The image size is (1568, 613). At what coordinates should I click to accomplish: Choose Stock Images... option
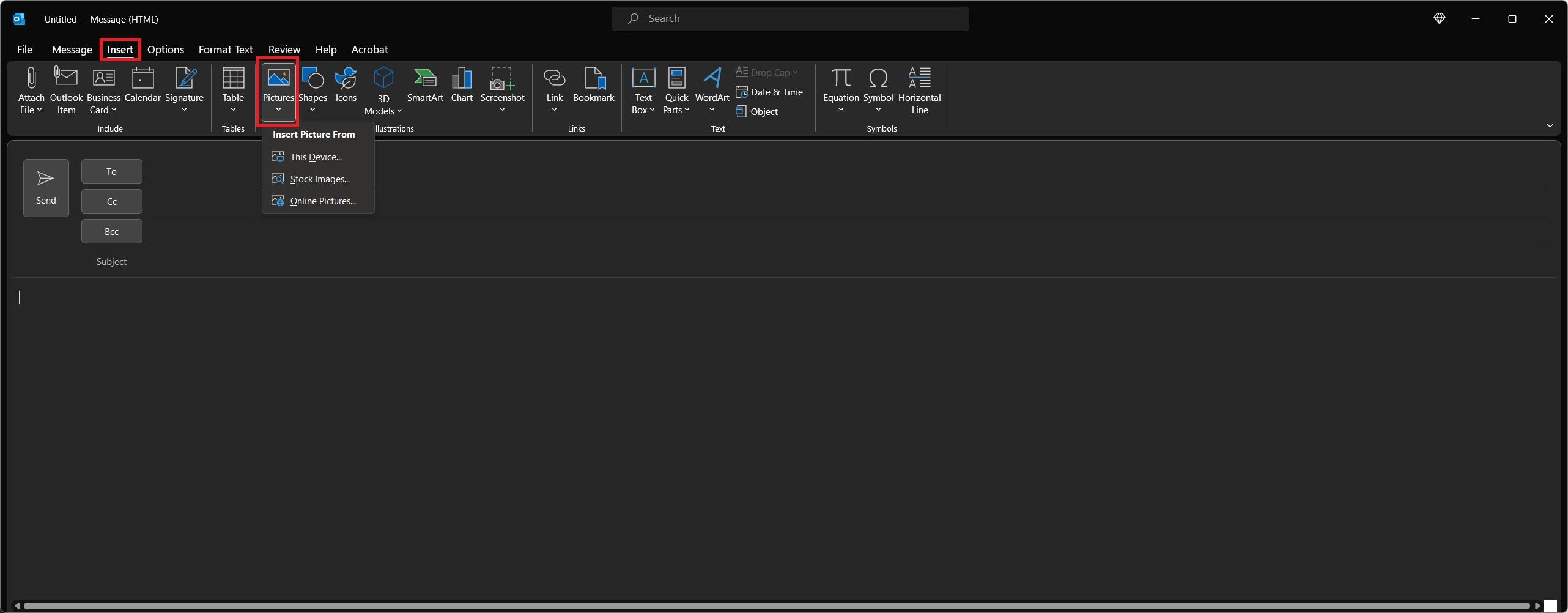coord(318,179)
